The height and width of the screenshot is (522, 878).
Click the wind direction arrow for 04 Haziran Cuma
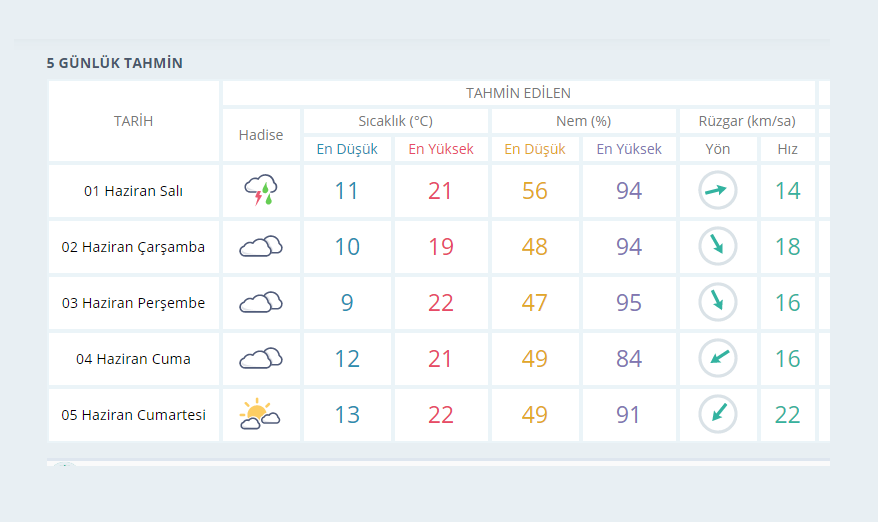(x=717, y=358)
